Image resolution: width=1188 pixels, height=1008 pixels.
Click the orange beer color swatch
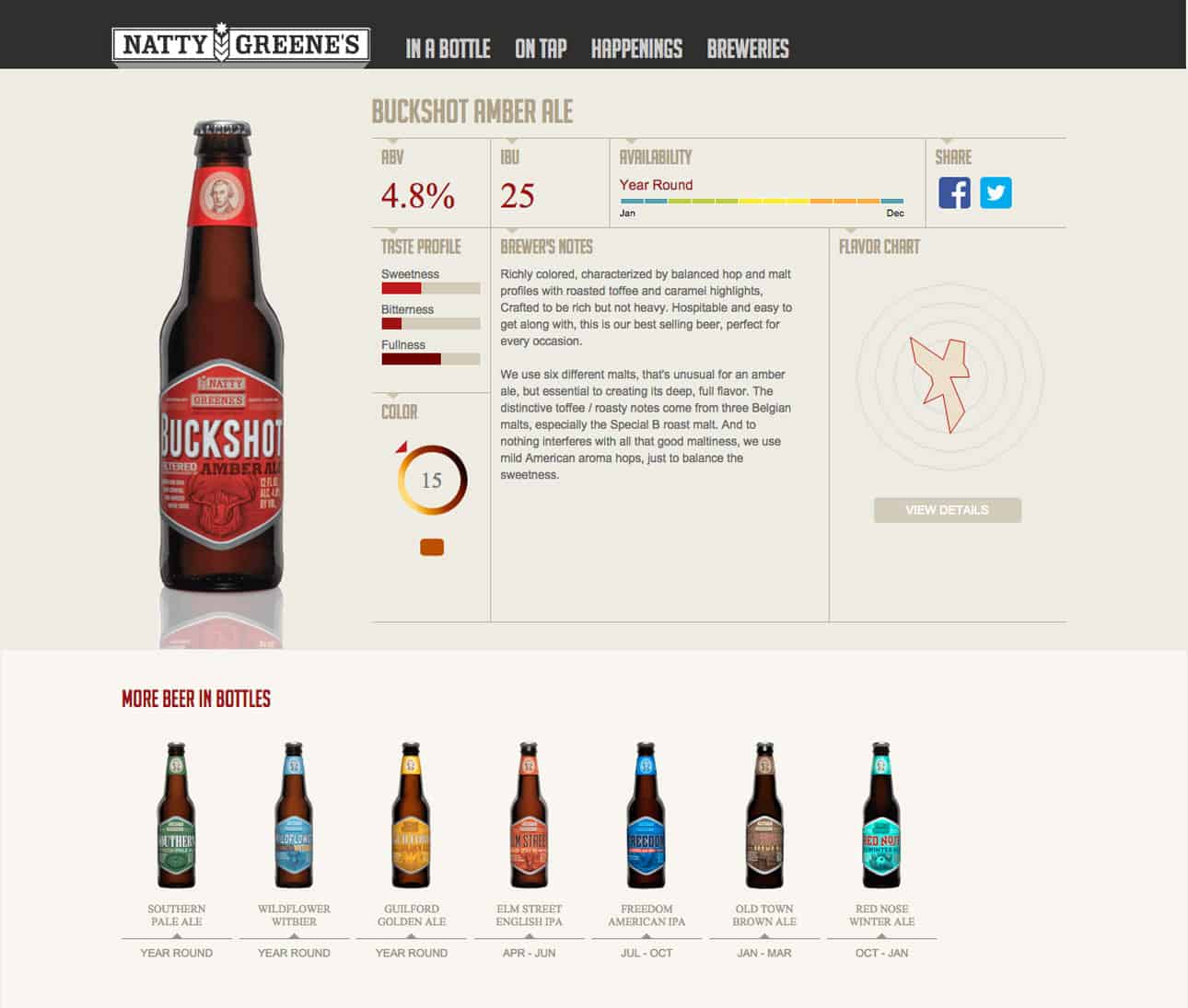click(x=432, y=548)
